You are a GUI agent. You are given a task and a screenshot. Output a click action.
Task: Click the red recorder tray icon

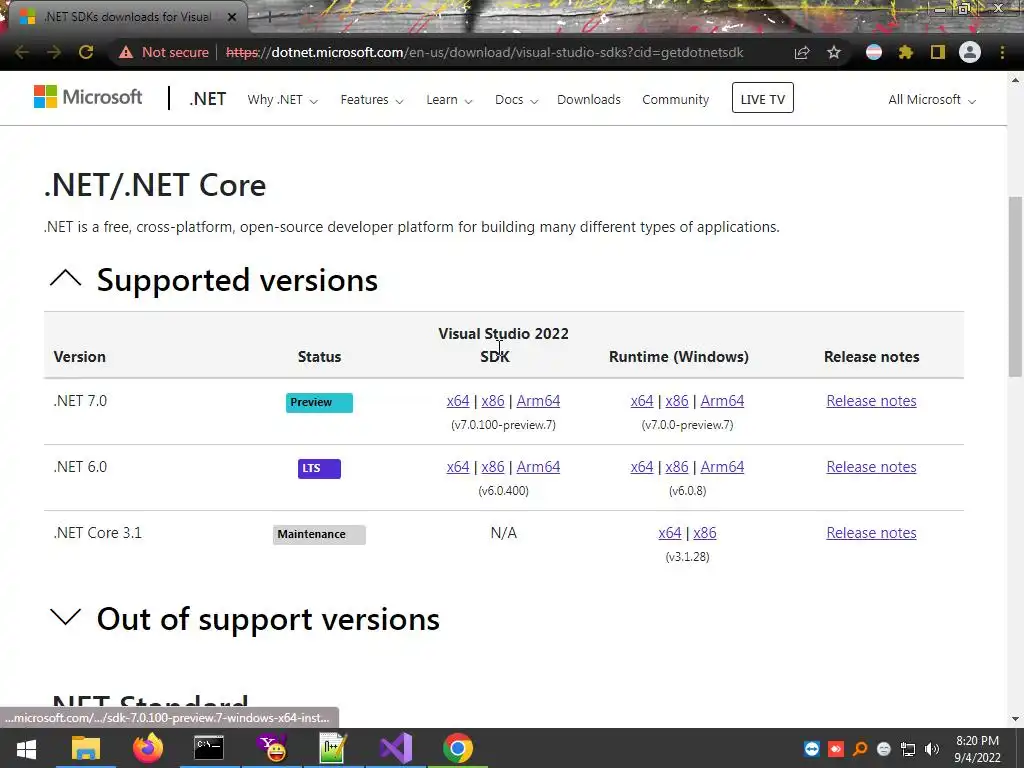coord(836,749)
